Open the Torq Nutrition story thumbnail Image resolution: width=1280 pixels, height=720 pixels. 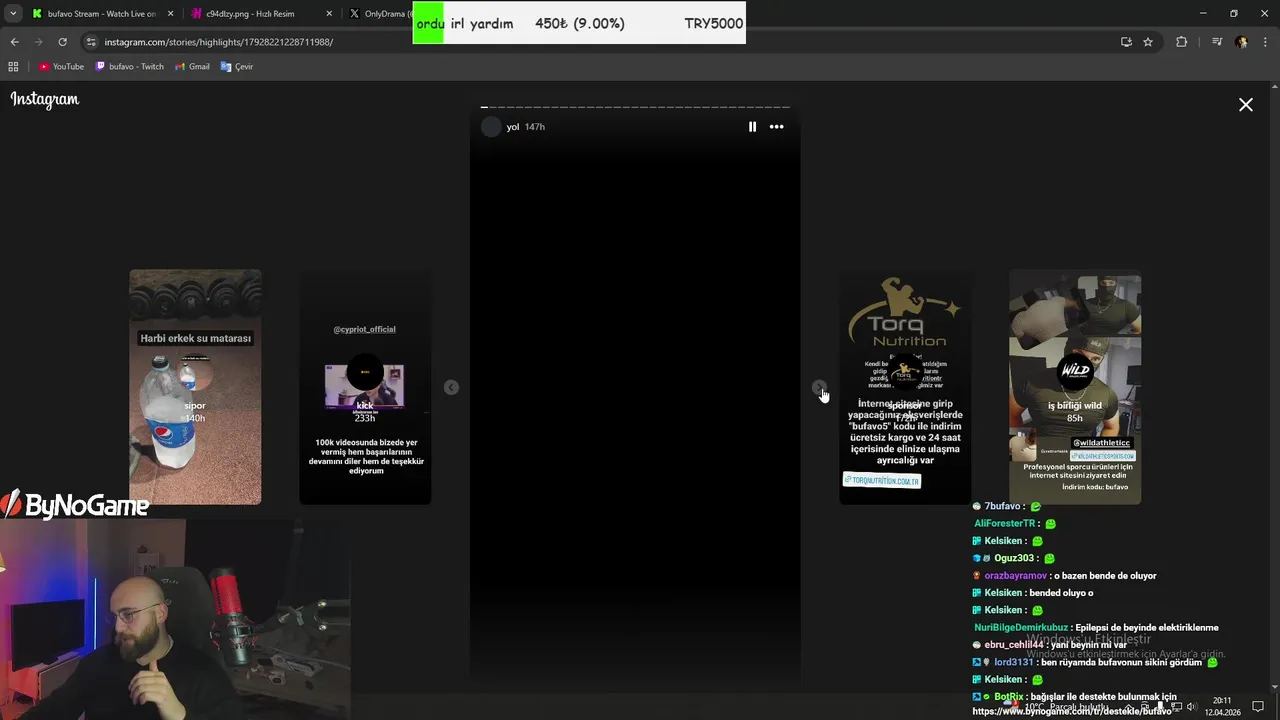tap(905, 387)
